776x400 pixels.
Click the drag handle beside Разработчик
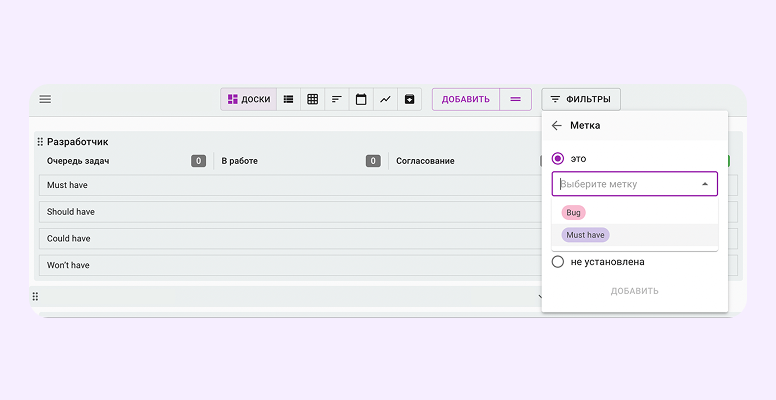tap(40, 142)
